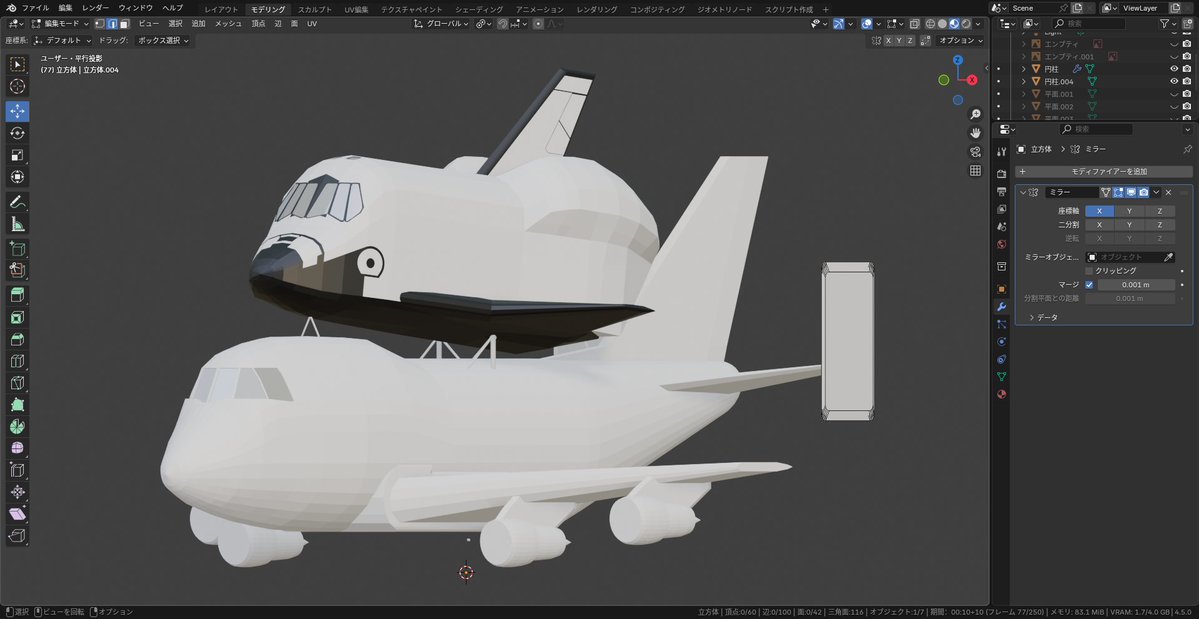
Task: Toggle Mirror modifier render visibility
Action: pyautogui.click(x=1143, y=193)
